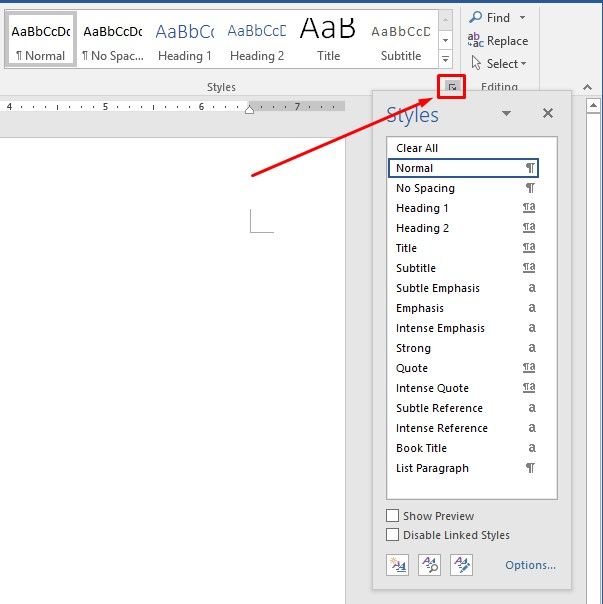Open the Style Inspector icon button

pyautogui.click(x=429, y=565)
